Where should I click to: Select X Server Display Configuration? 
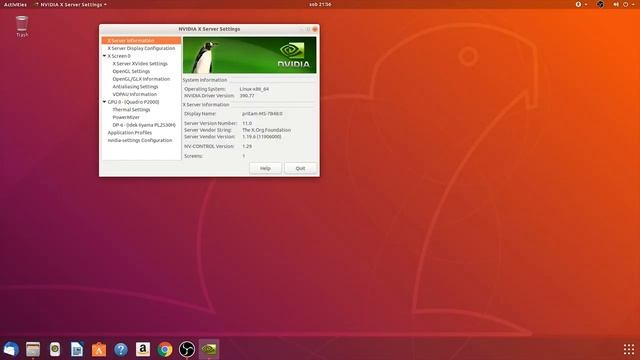pos(141,48)
